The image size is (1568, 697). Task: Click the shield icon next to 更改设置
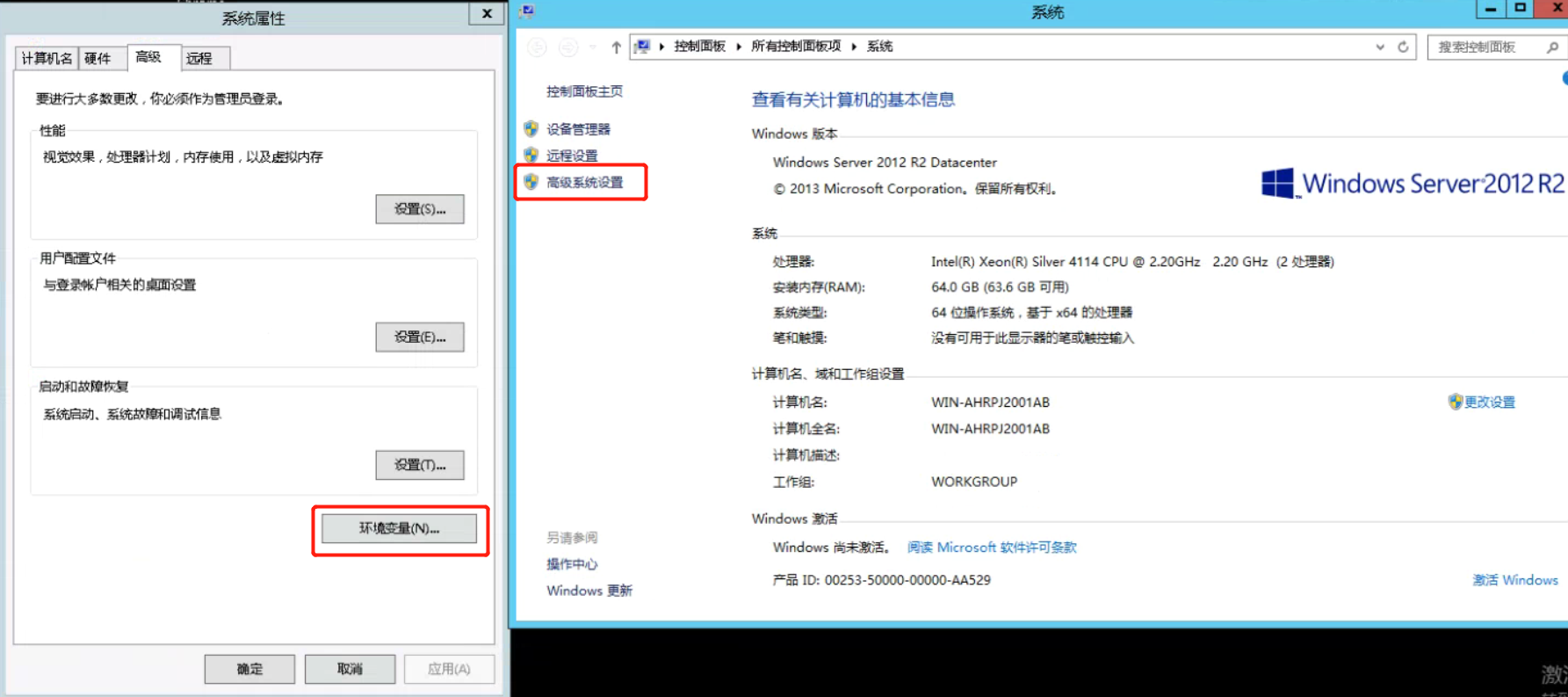coord(1455,402)
